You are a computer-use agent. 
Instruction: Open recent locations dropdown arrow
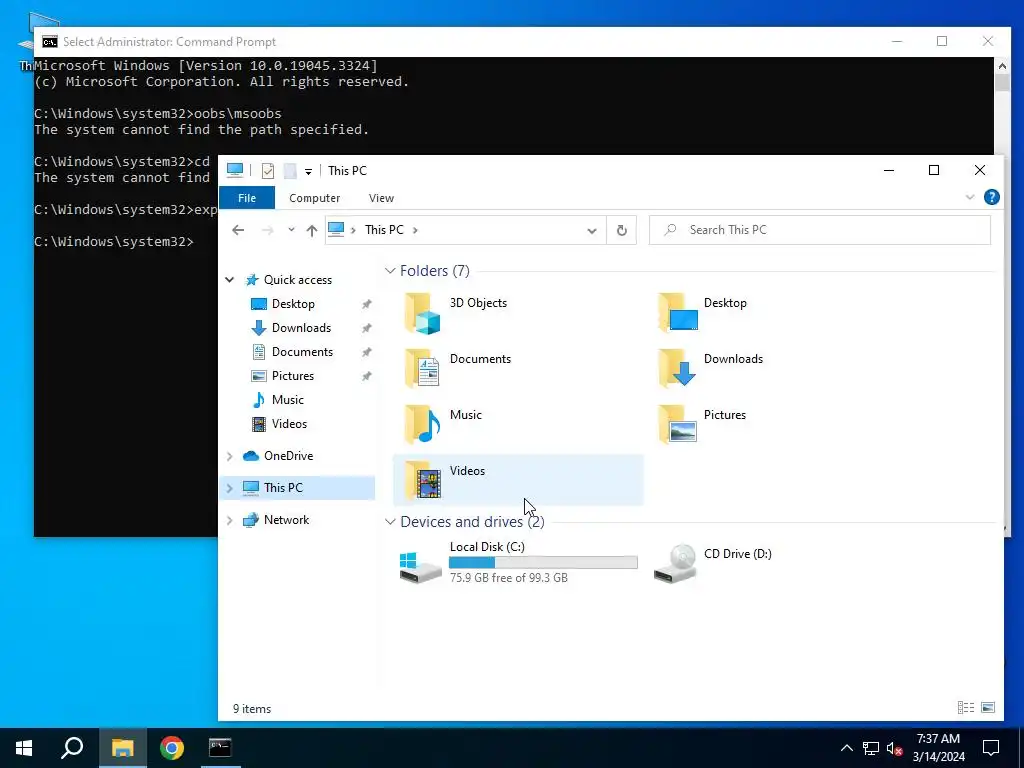pos(291,230)
